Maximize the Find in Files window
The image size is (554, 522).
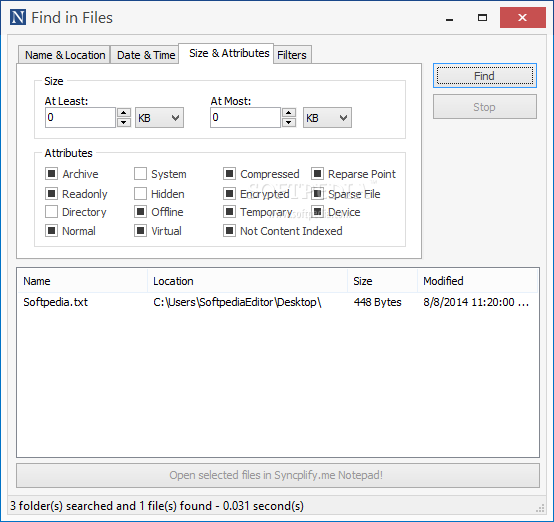click(x=482, y=18)
